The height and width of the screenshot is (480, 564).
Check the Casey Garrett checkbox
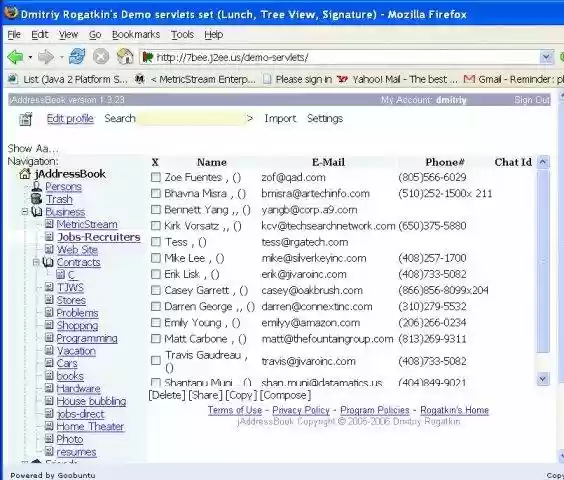(155, 290)
